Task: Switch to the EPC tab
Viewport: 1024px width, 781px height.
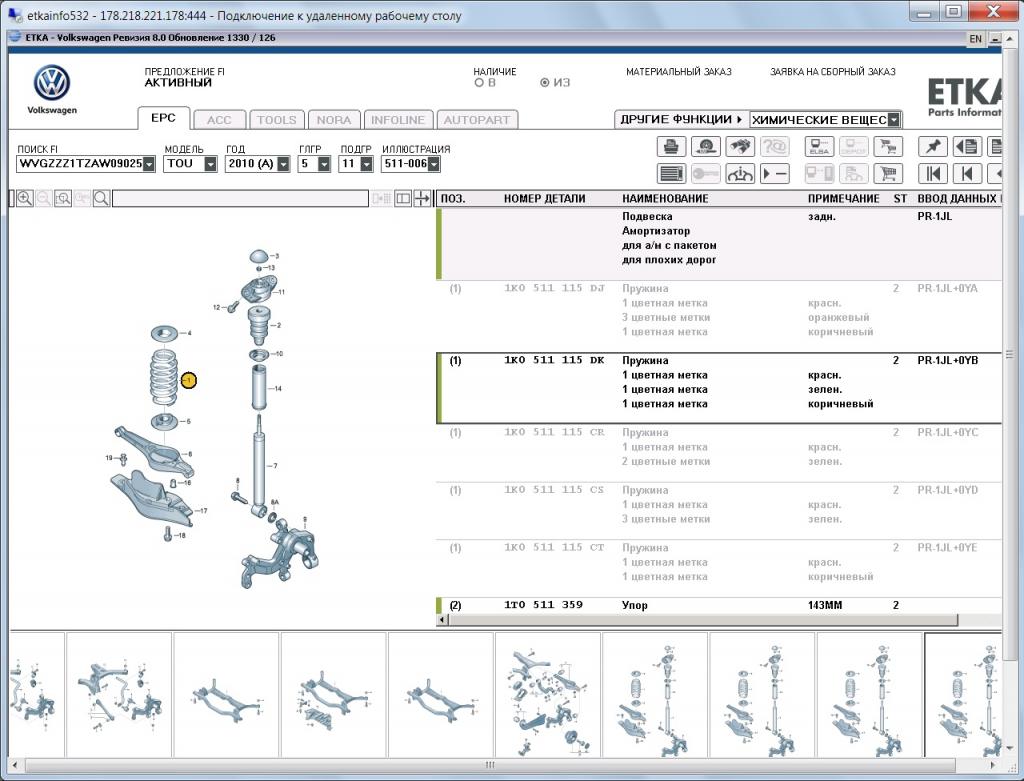Action: point(163,118)
